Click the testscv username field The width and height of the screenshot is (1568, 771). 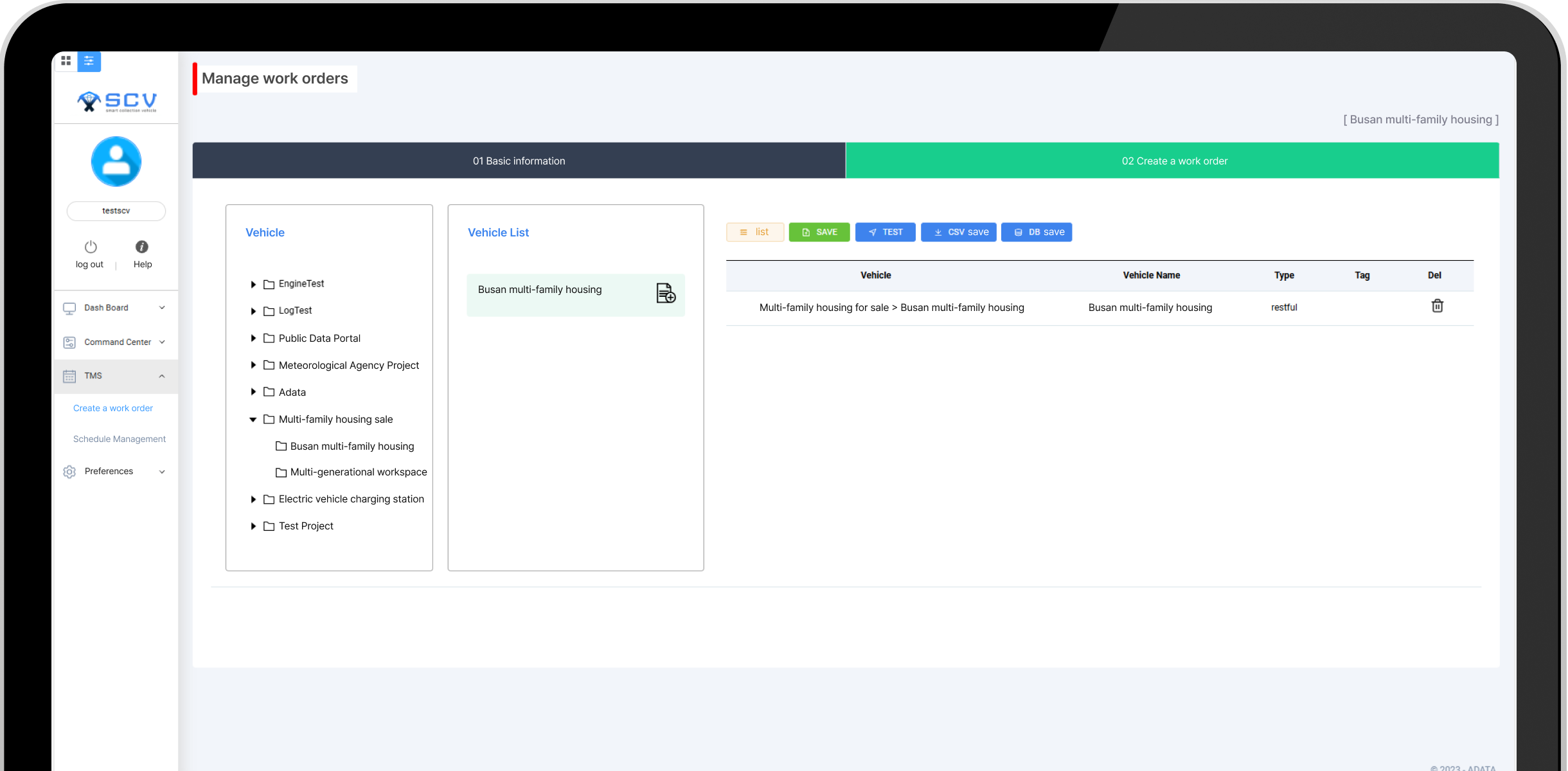116,211
